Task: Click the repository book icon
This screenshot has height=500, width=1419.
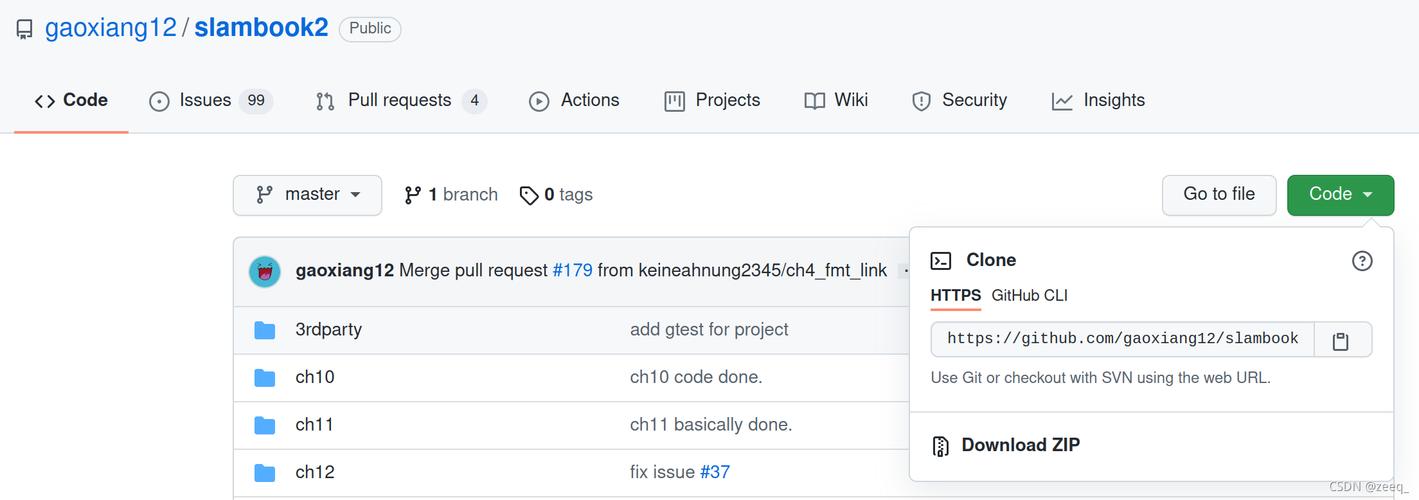Action: [x=24, y=29]
